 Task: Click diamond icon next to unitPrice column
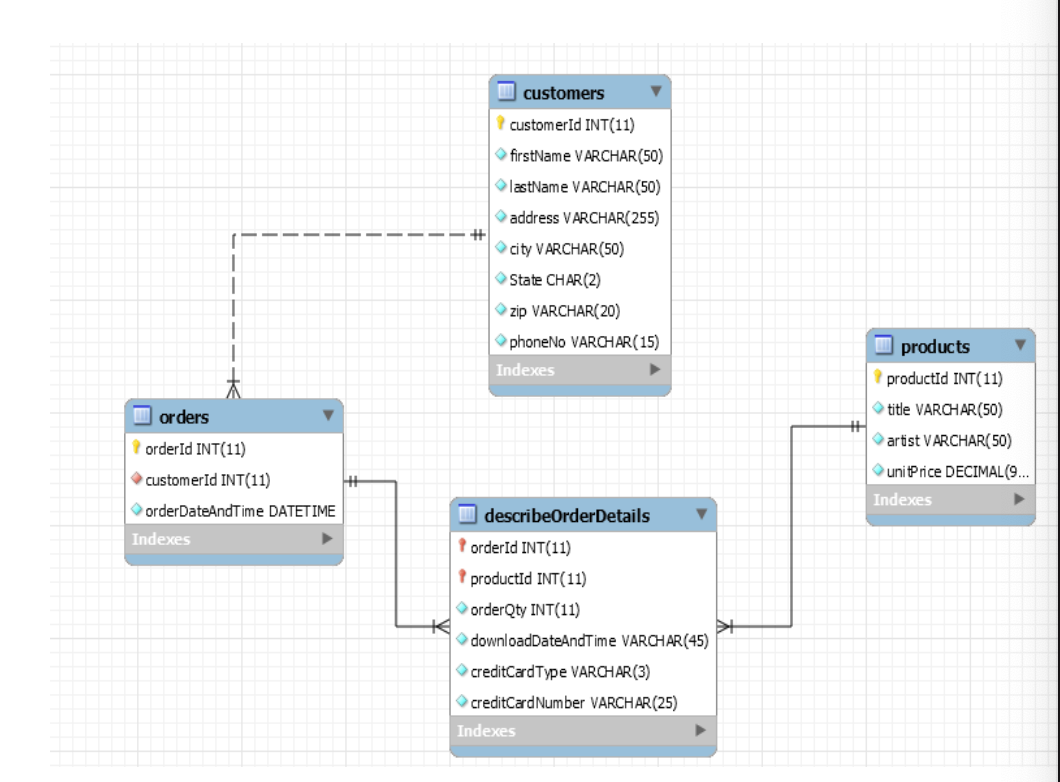click(878, 469)
